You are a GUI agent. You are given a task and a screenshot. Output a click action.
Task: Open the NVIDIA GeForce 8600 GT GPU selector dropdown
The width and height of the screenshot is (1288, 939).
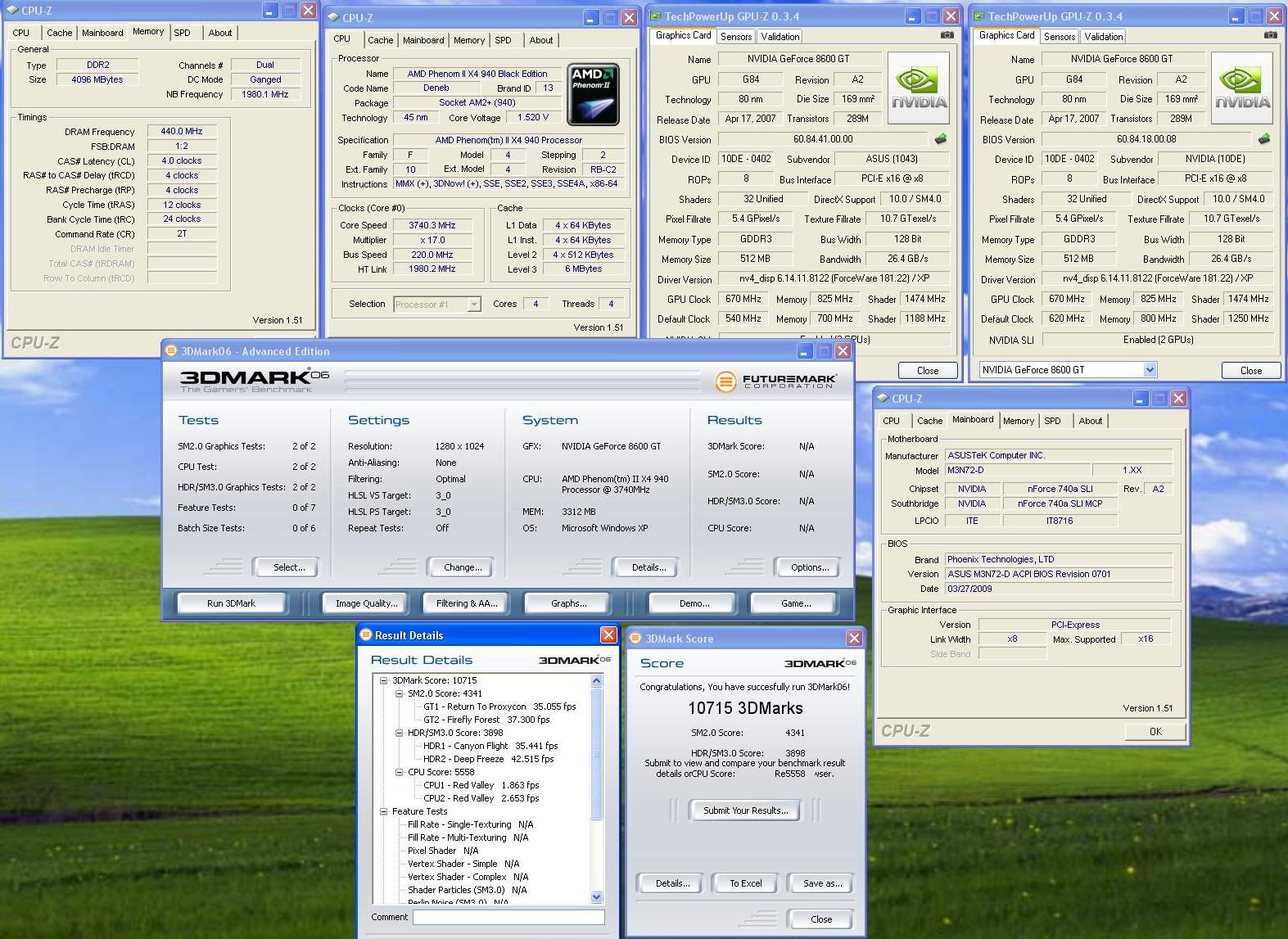(1150, 370)
